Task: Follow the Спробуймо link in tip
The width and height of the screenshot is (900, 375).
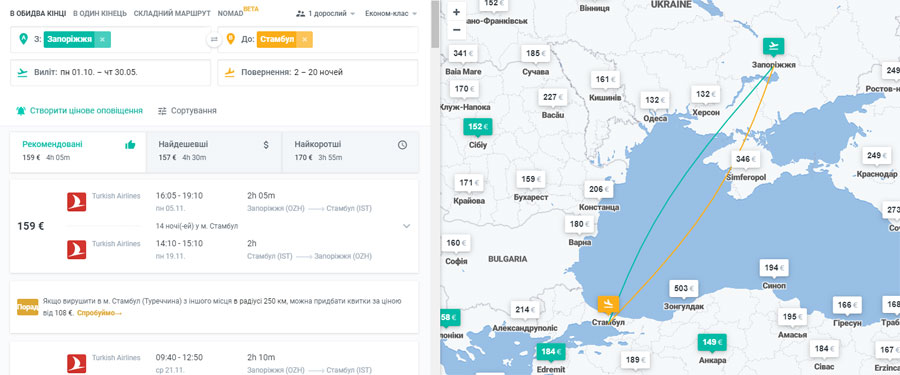Action: coord(99,313)
